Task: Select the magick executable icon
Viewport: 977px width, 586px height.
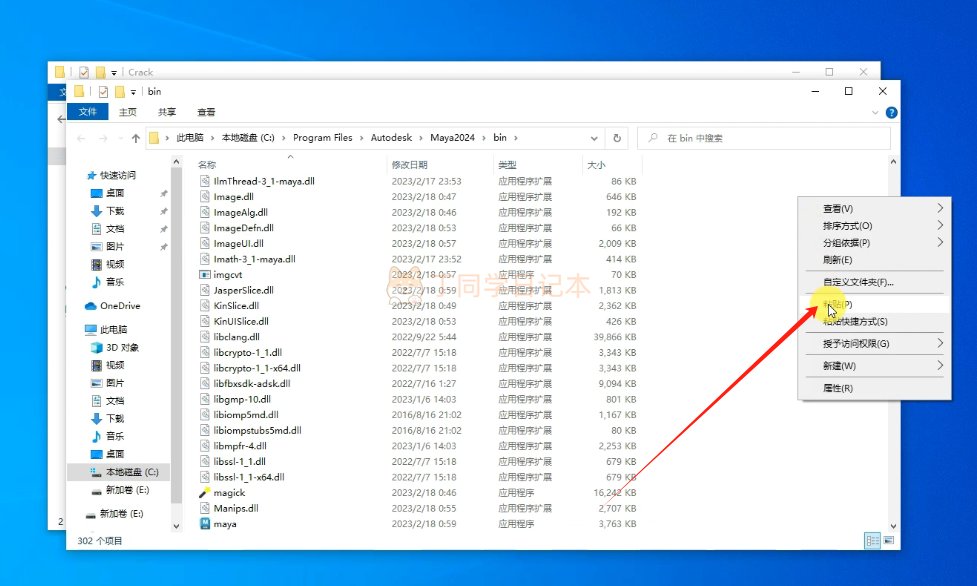Action: [x=205, y=493]
